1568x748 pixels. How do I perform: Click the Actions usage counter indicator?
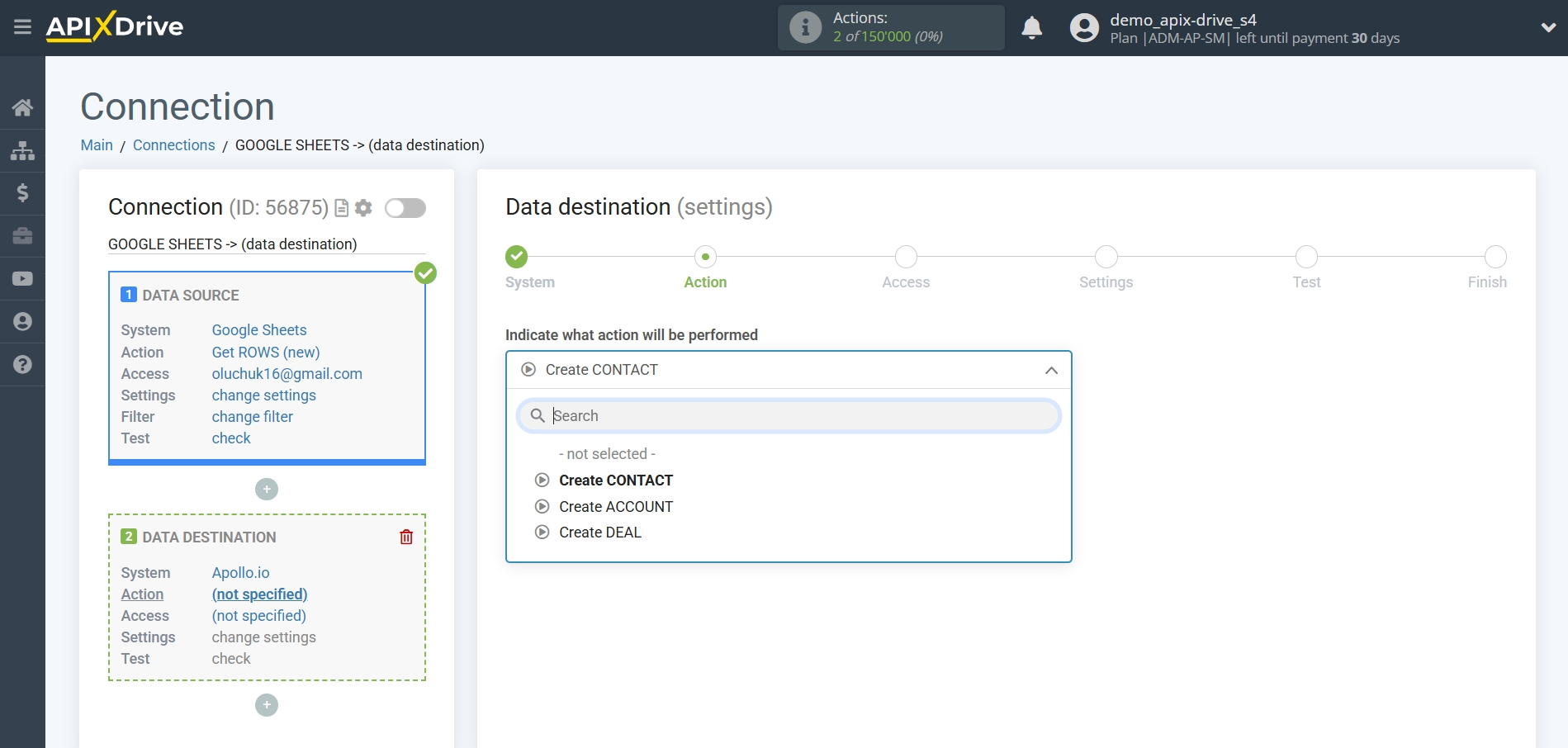[x=890, y=27]
